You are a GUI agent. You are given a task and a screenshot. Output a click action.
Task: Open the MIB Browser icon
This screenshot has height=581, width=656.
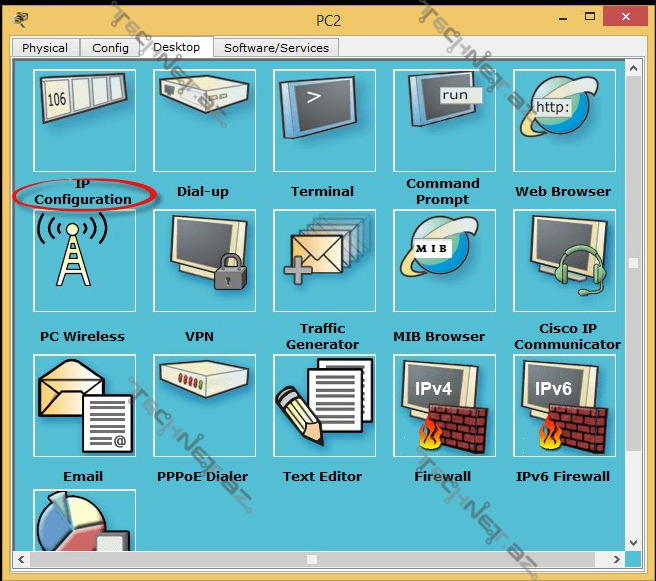coord(444,260)
